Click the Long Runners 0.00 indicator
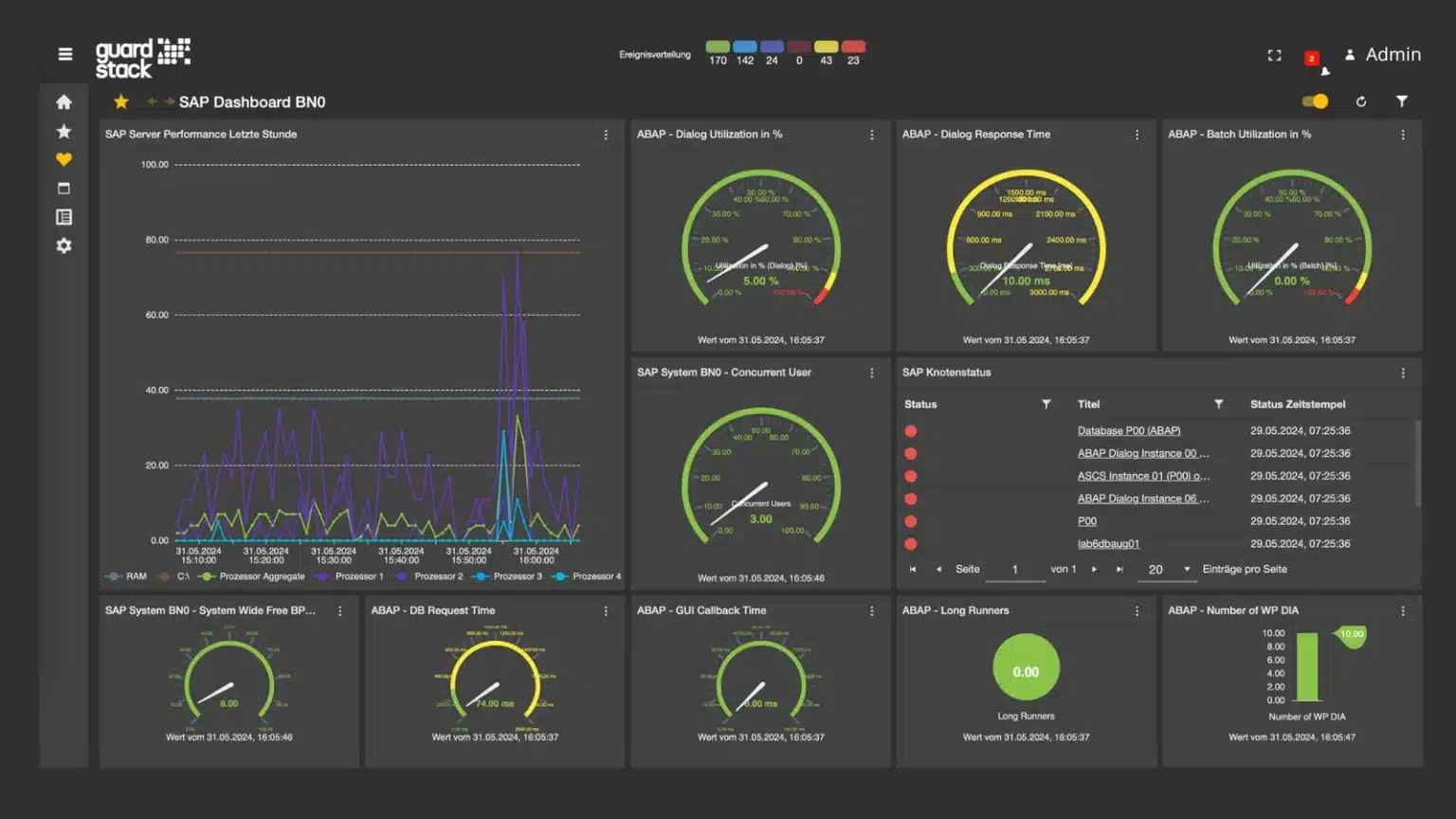The height and width of the screenshot is (819, 1456). point(1026,667)
